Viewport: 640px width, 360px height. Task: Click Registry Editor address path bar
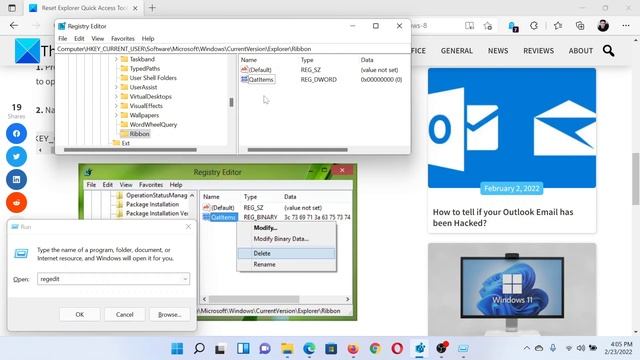pos(233,49)
